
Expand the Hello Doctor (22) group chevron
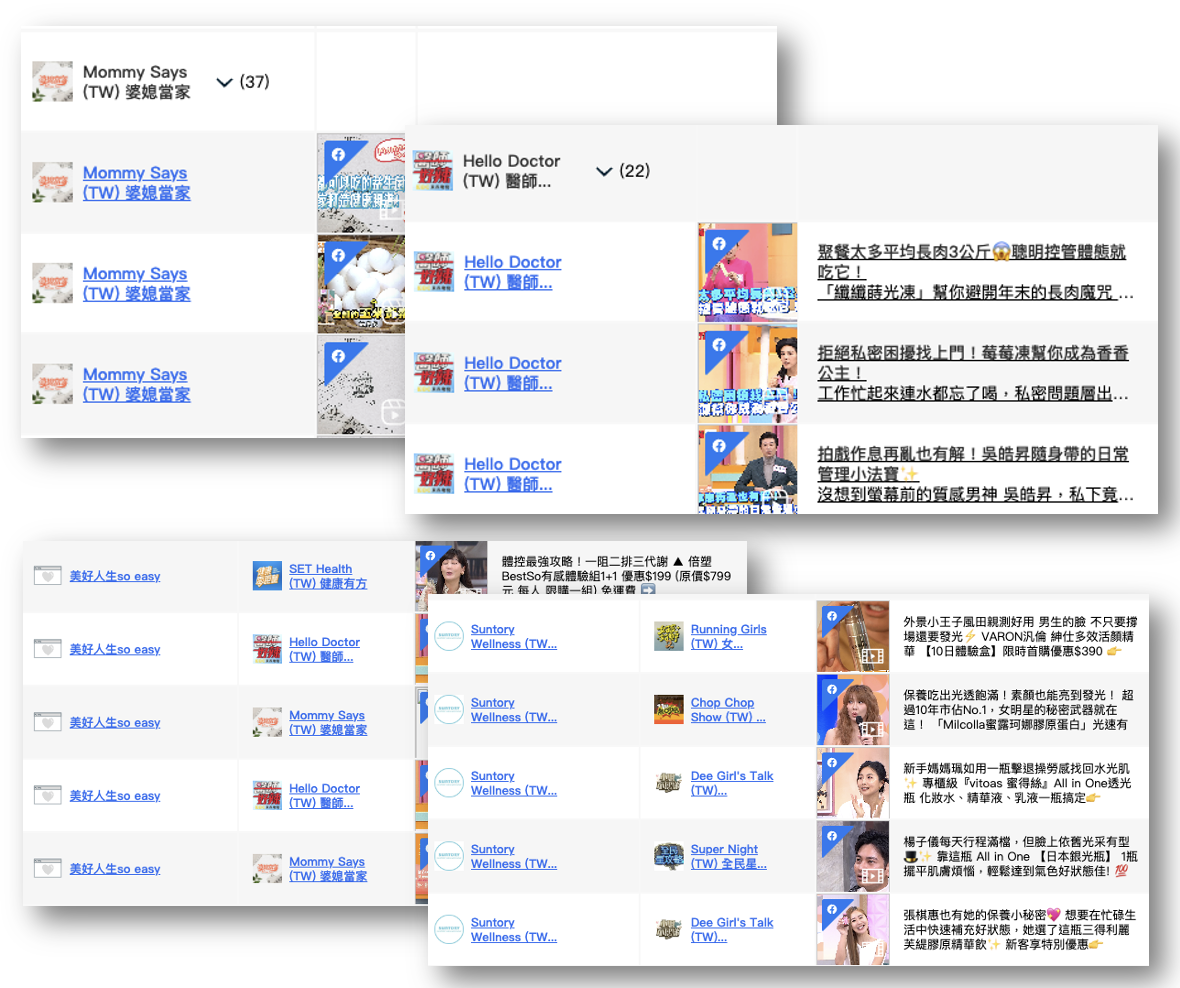603,171
